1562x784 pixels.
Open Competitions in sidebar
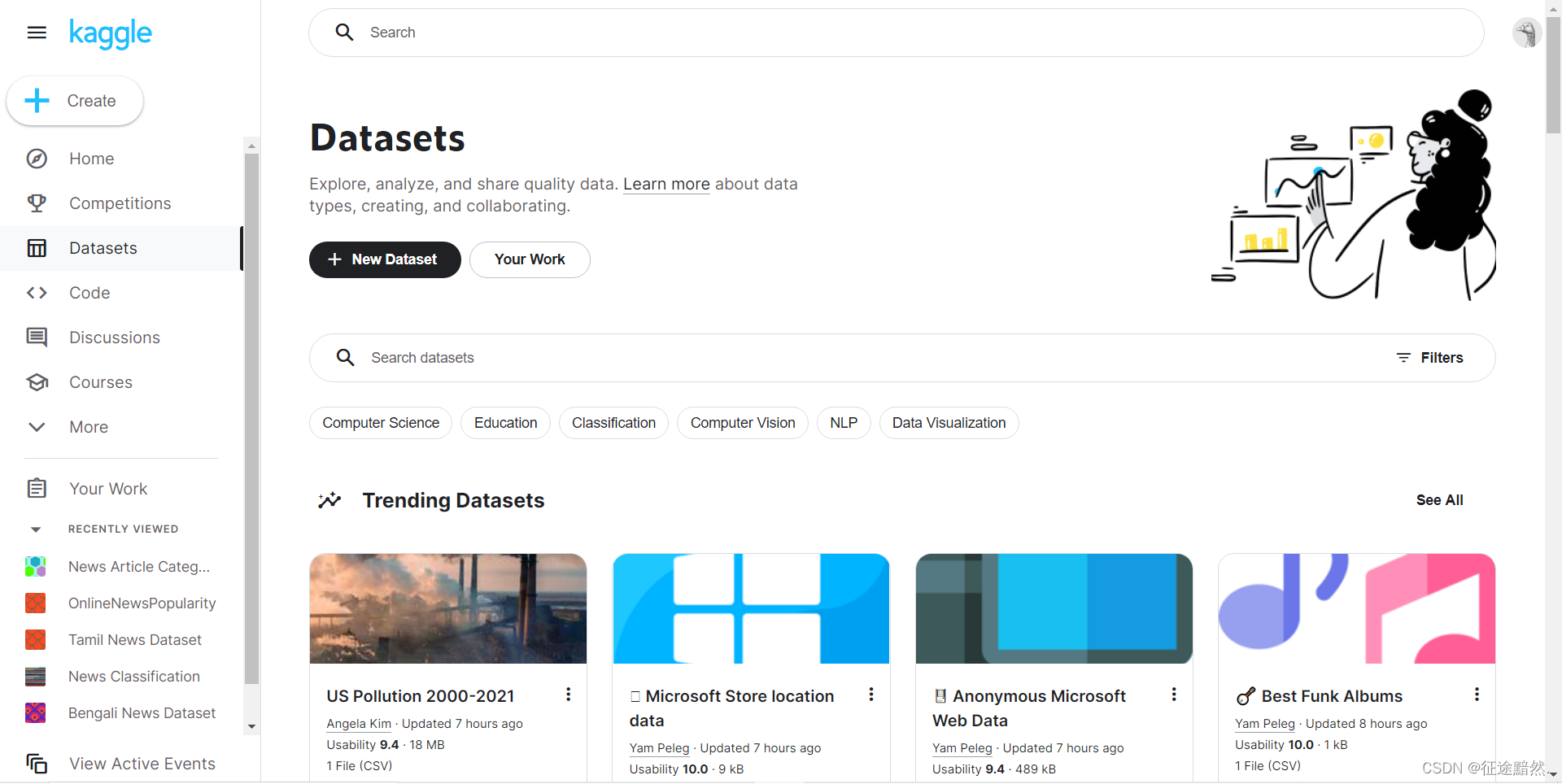click(x=120, y=203)
